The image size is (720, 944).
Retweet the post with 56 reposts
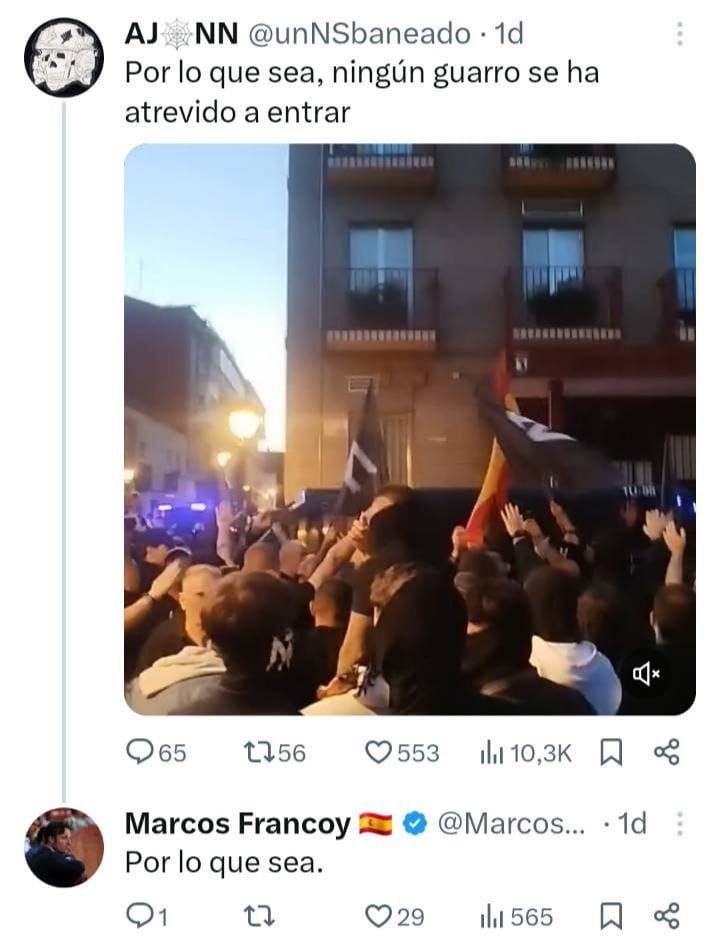point(275,753)
